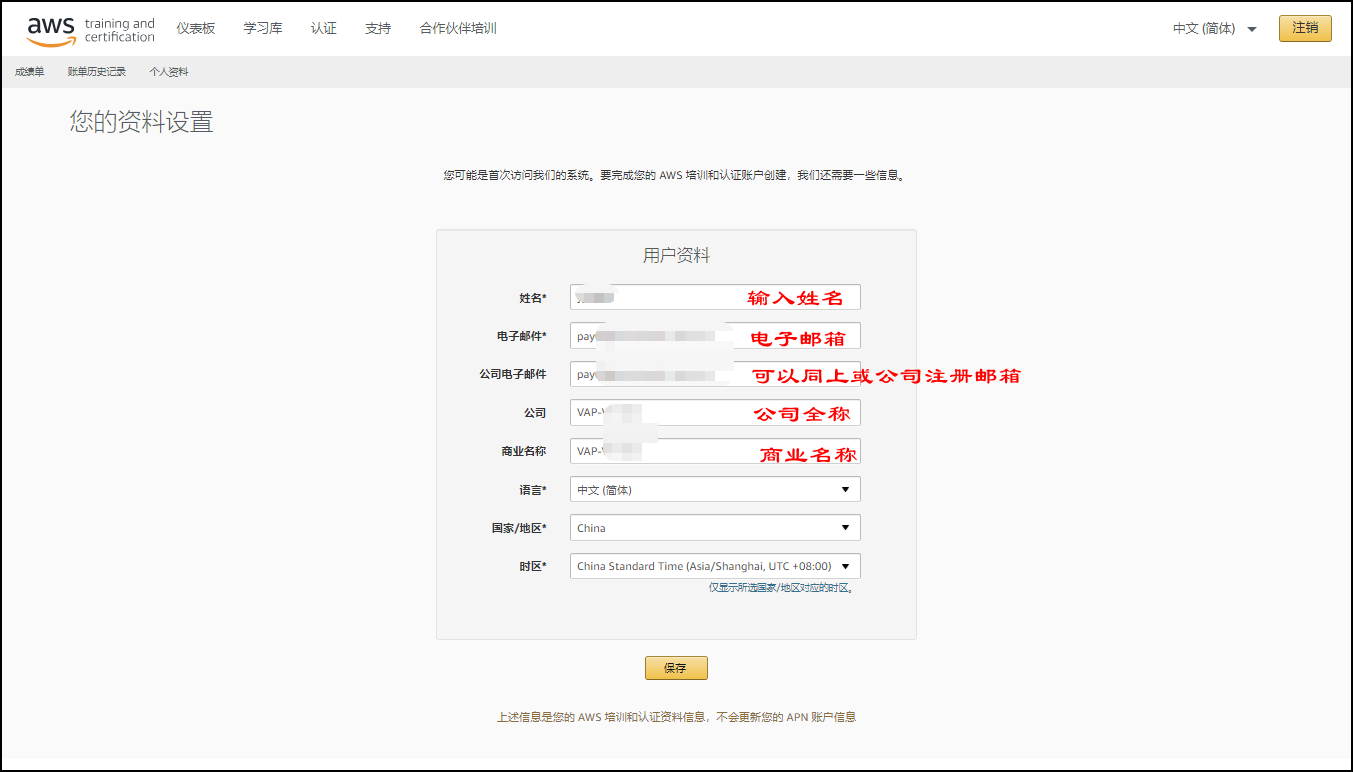Open the 国家/地区 China dropdown
This screenshot has height=772, width=1353.
click(x=715, y=527)
